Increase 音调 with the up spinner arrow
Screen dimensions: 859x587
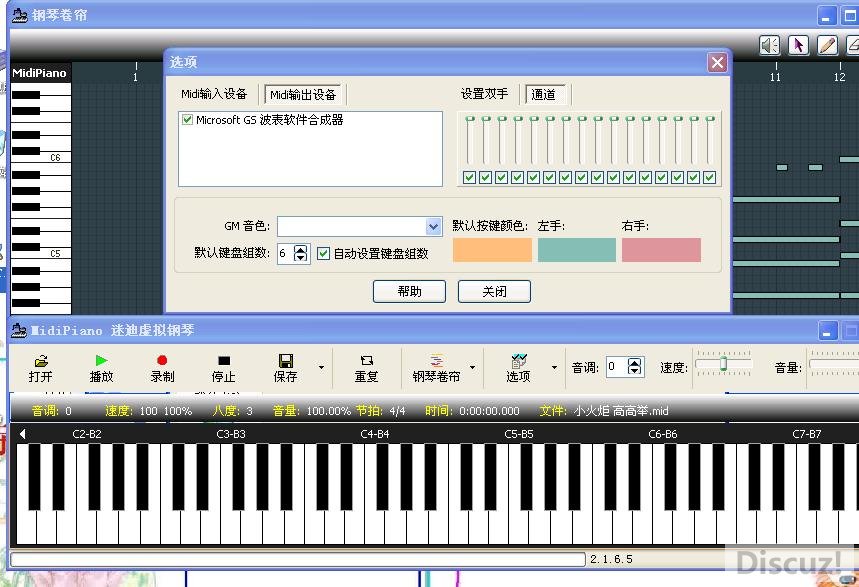[634, 362]
